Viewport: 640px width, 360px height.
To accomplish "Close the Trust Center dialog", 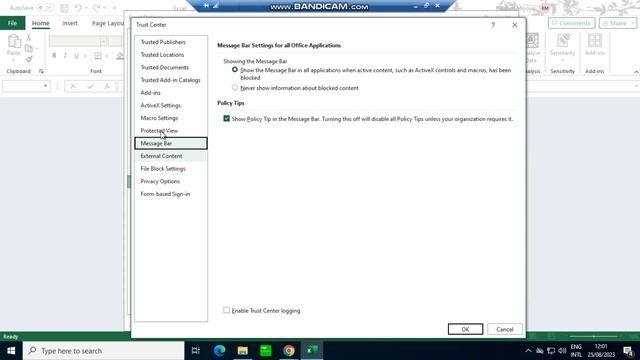I will click(x=515, y=25).
